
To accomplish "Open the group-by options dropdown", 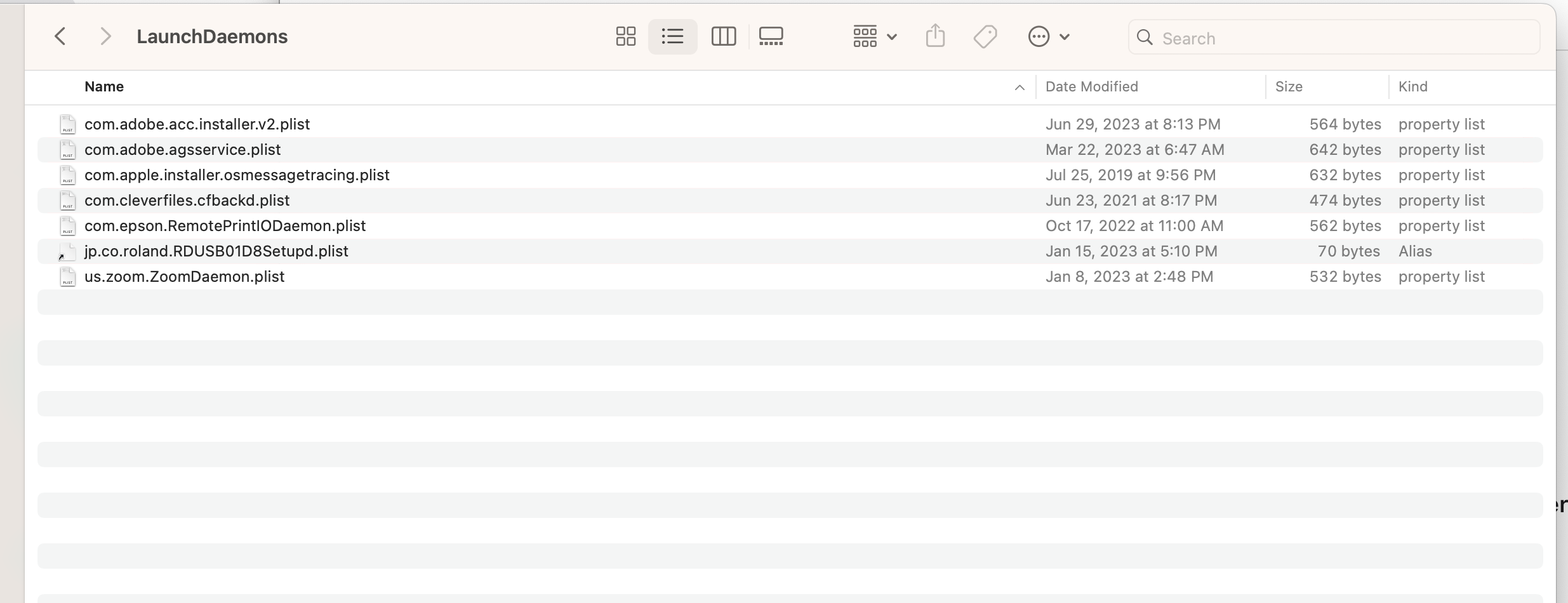I will [x=874, y=37].
